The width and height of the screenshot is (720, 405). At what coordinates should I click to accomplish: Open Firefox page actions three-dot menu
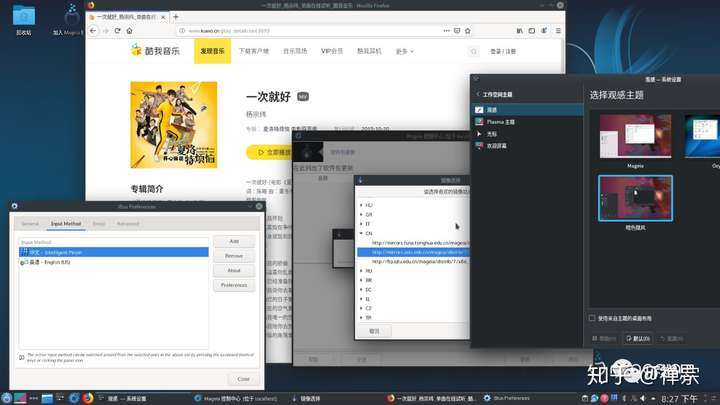click(446, 31)
